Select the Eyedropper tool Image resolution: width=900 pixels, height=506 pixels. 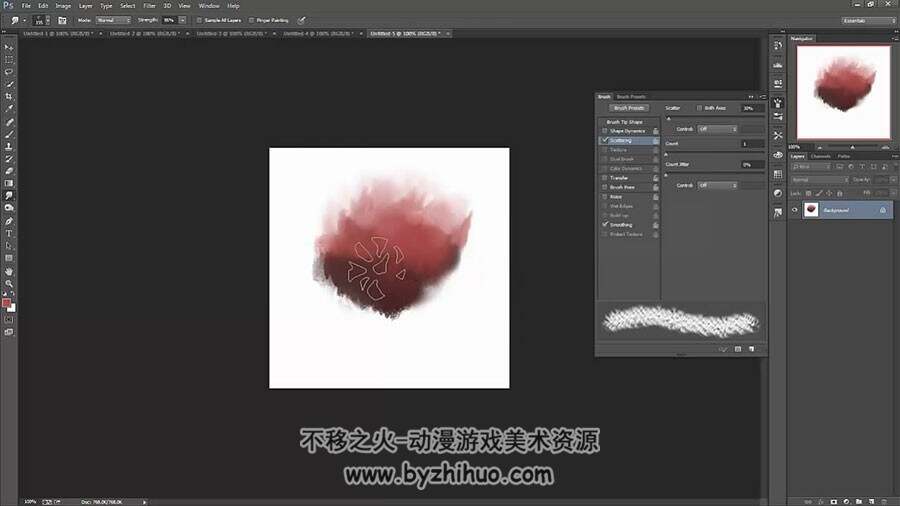pyautogui.click(x=9, y=108)
